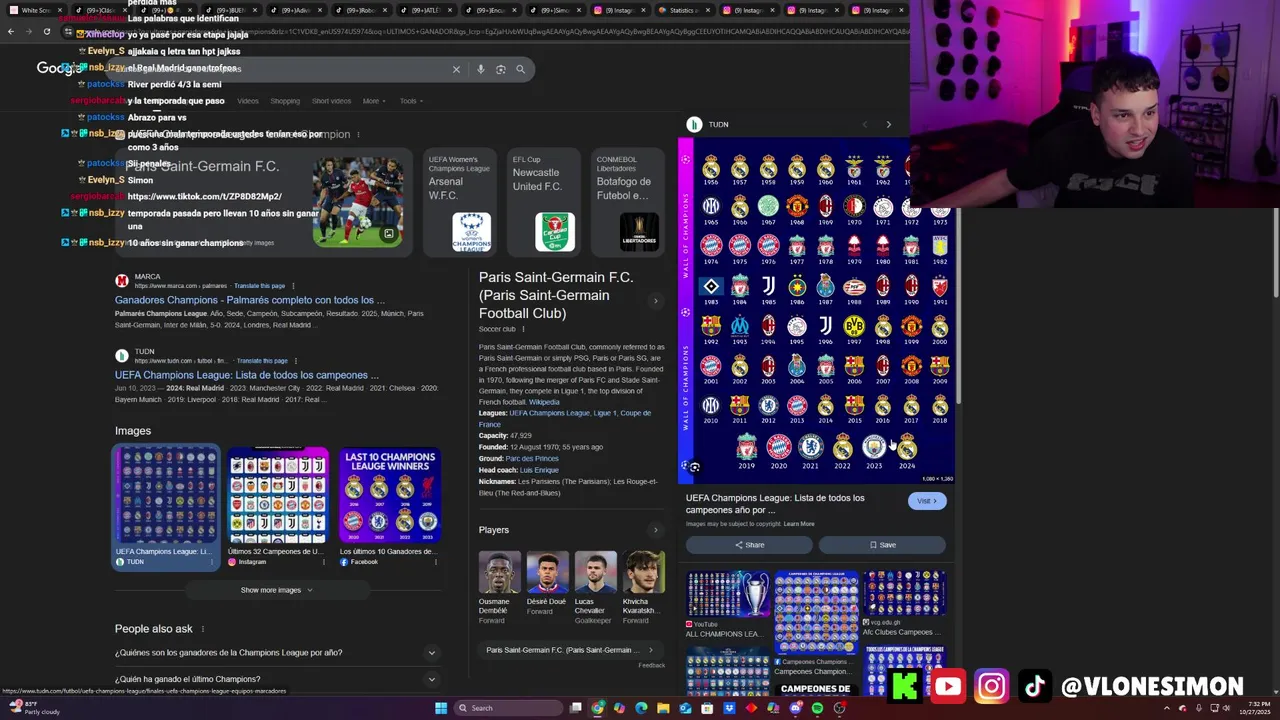The height and width of the screenshot is (720, 1280).
Task: Show next image in TUDN viewer
Action: point(888,124)
